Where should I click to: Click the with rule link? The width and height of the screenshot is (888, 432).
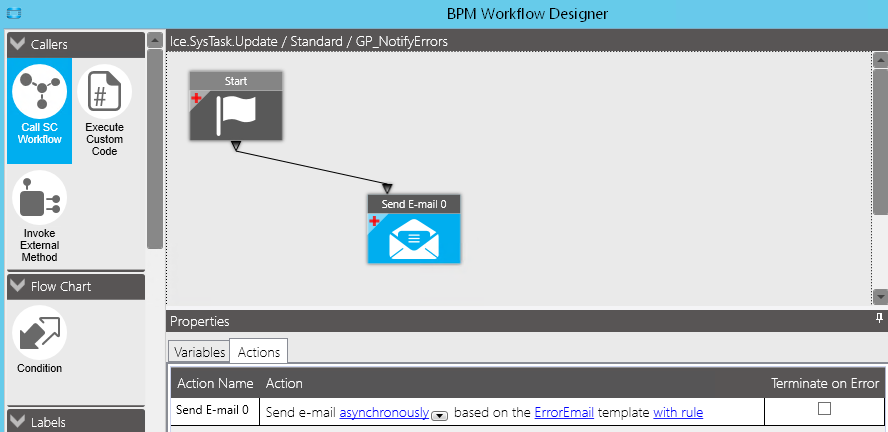678,413
